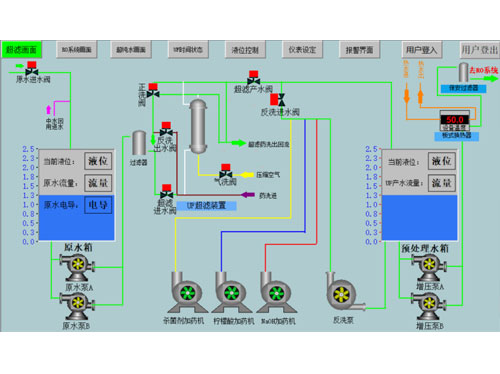Click the 原水进水阀 valve icon
The width and height of the screenshot is (500, 374).
(x=32, y=68)
